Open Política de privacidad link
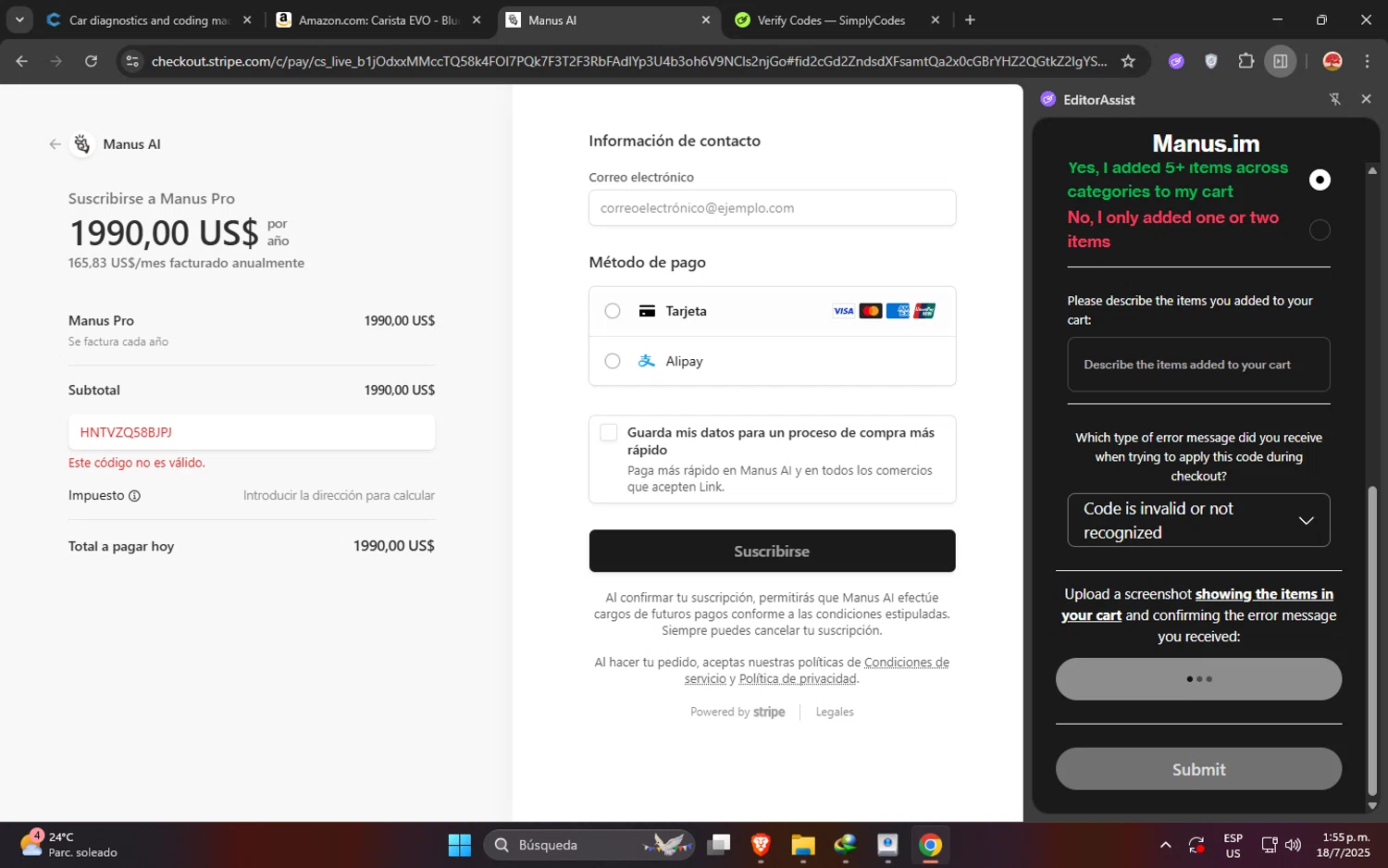1388x868 pixels. point(798,678)
